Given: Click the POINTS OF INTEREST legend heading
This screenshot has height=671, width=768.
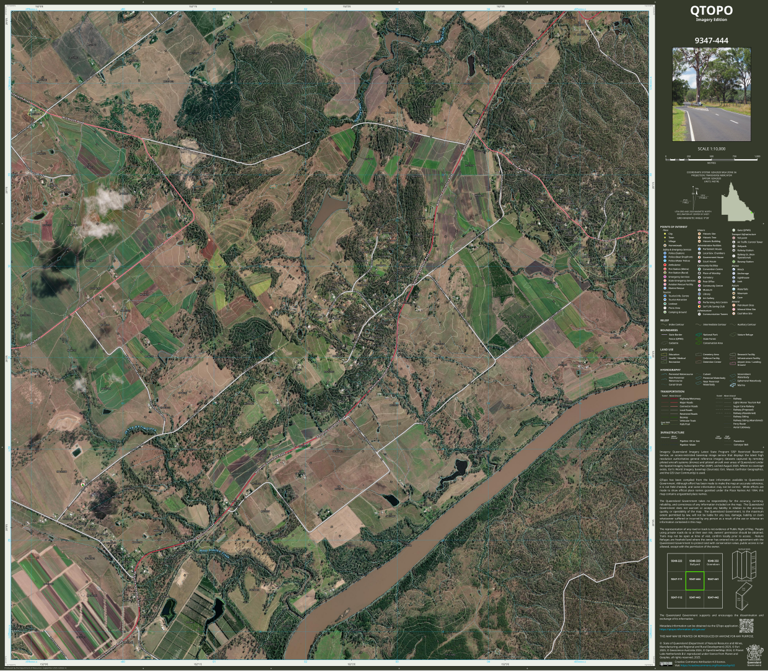Looking at the screenshot, I should (673, 227).
